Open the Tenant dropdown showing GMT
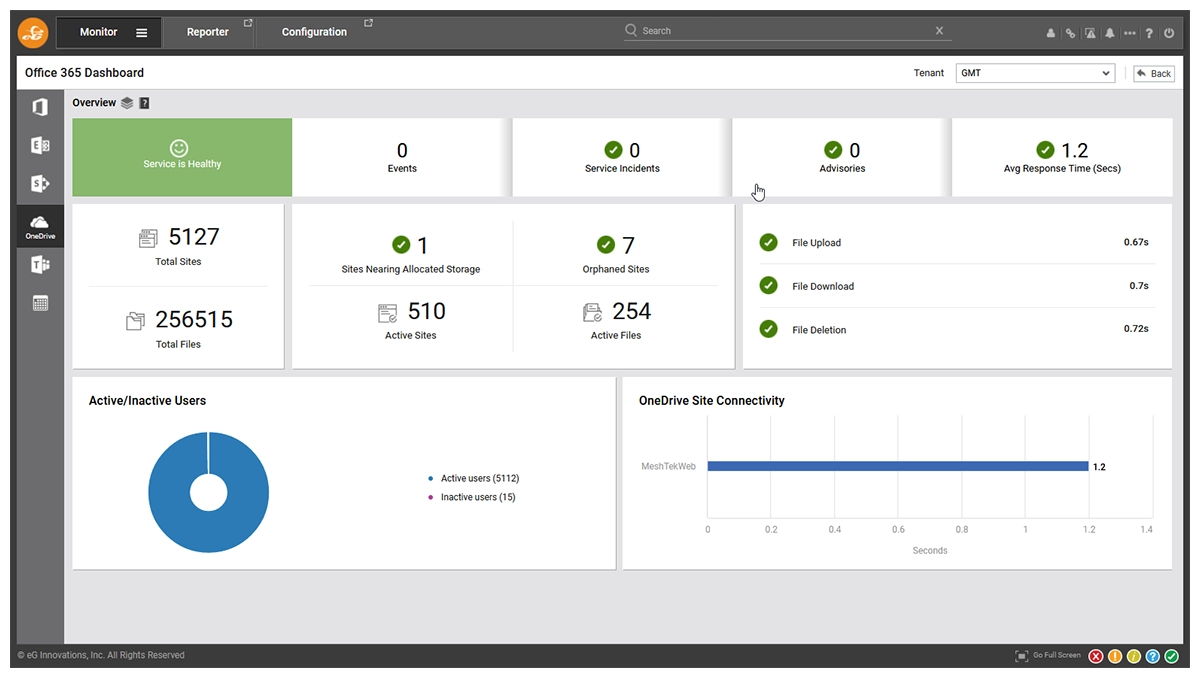Screen dimensions: 1200x678 [x=1035, y=73]
